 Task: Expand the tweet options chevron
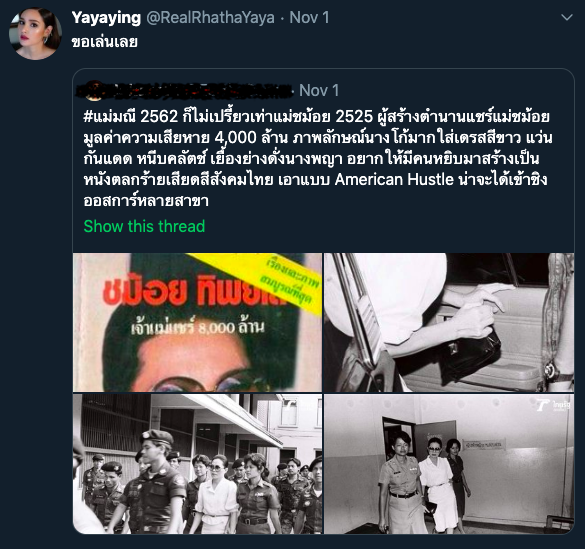click(567, 18)
